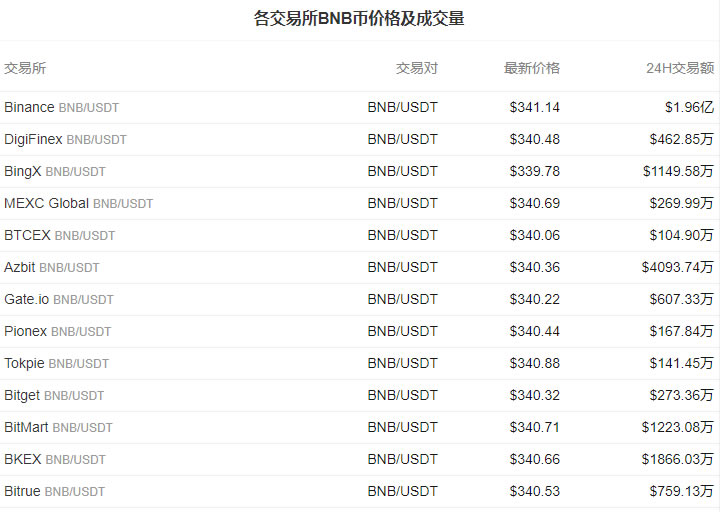Open the Azbit exchange link

click(19, 267)
